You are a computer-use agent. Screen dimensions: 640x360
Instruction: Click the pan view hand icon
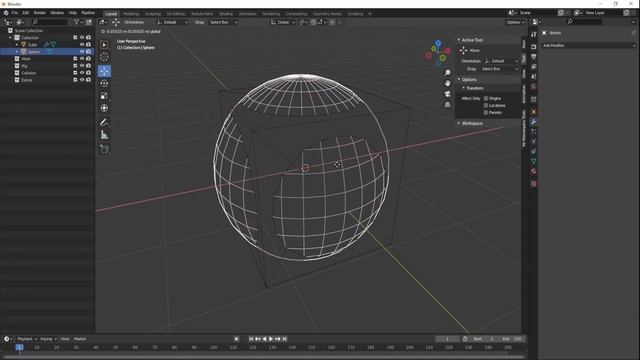[x=447, y=83]
